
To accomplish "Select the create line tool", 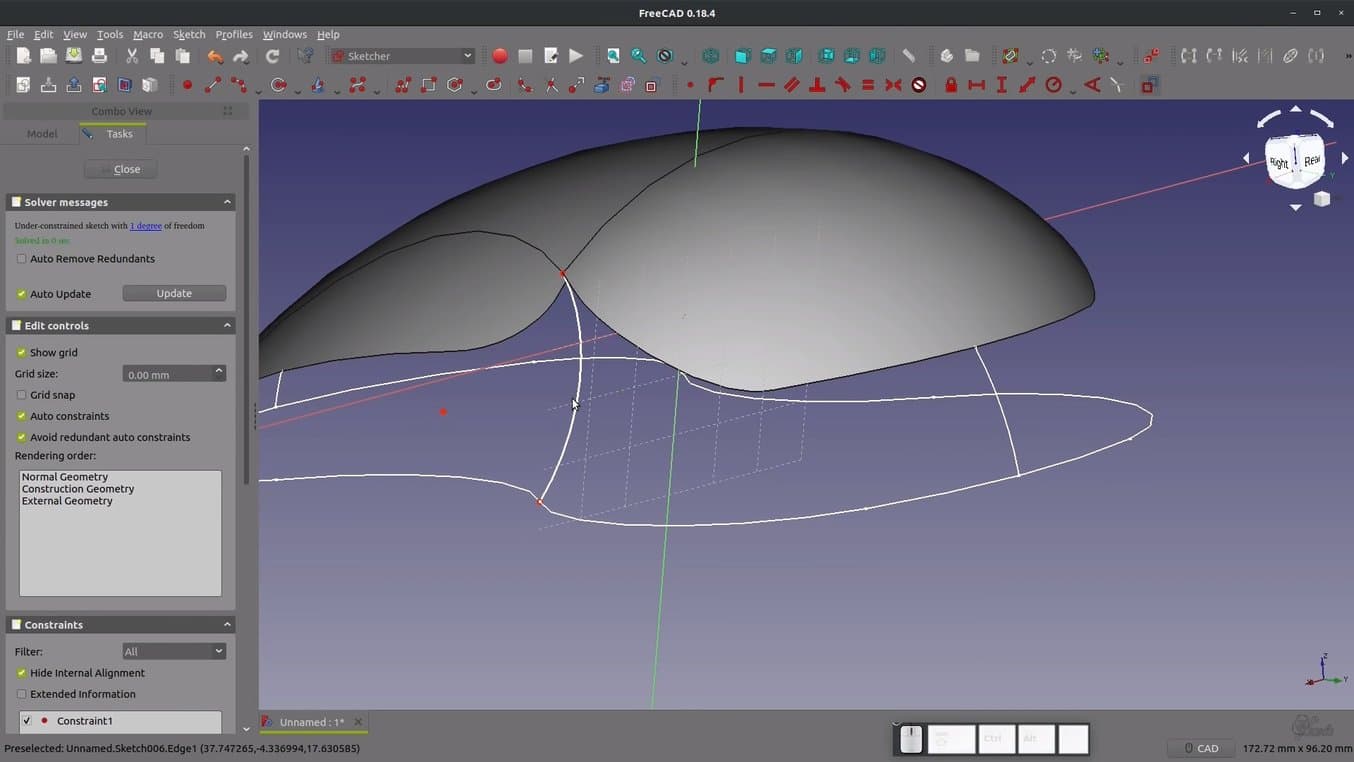I will click(213, 86).
